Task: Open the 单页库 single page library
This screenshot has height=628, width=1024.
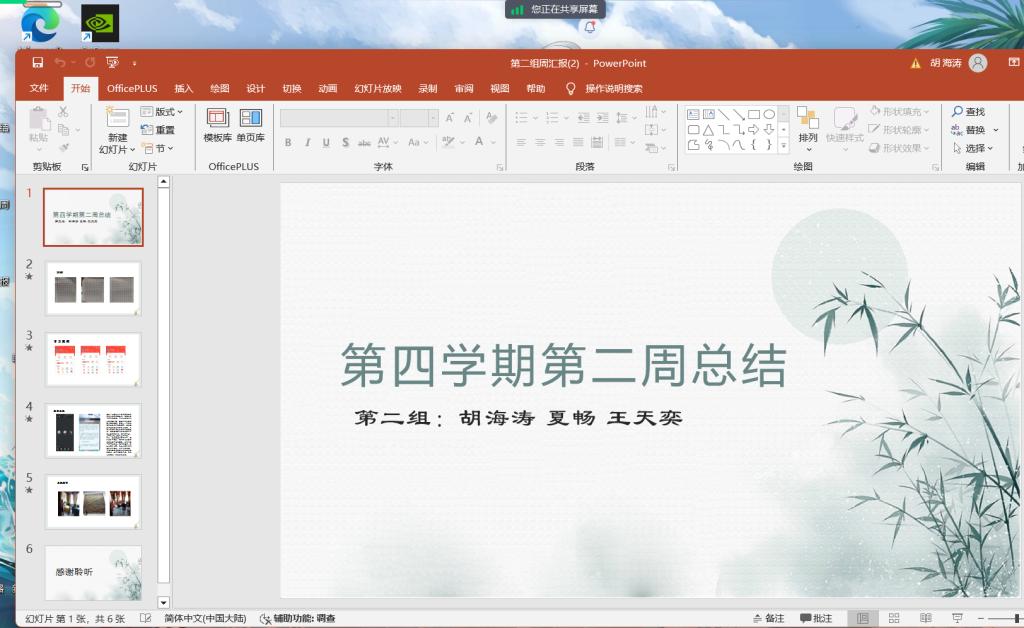Action: tap(250, 126)
